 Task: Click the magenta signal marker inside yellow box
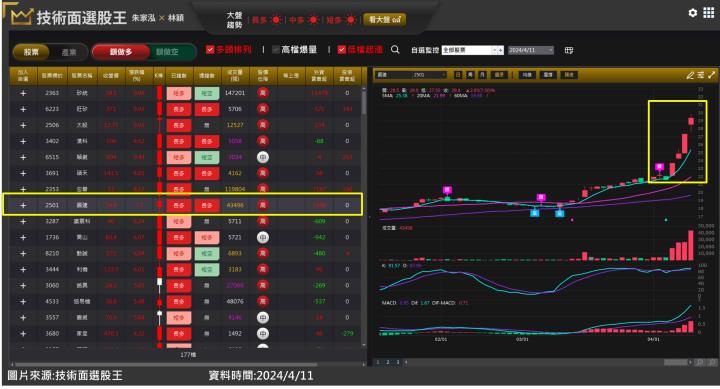coord(659,167)
